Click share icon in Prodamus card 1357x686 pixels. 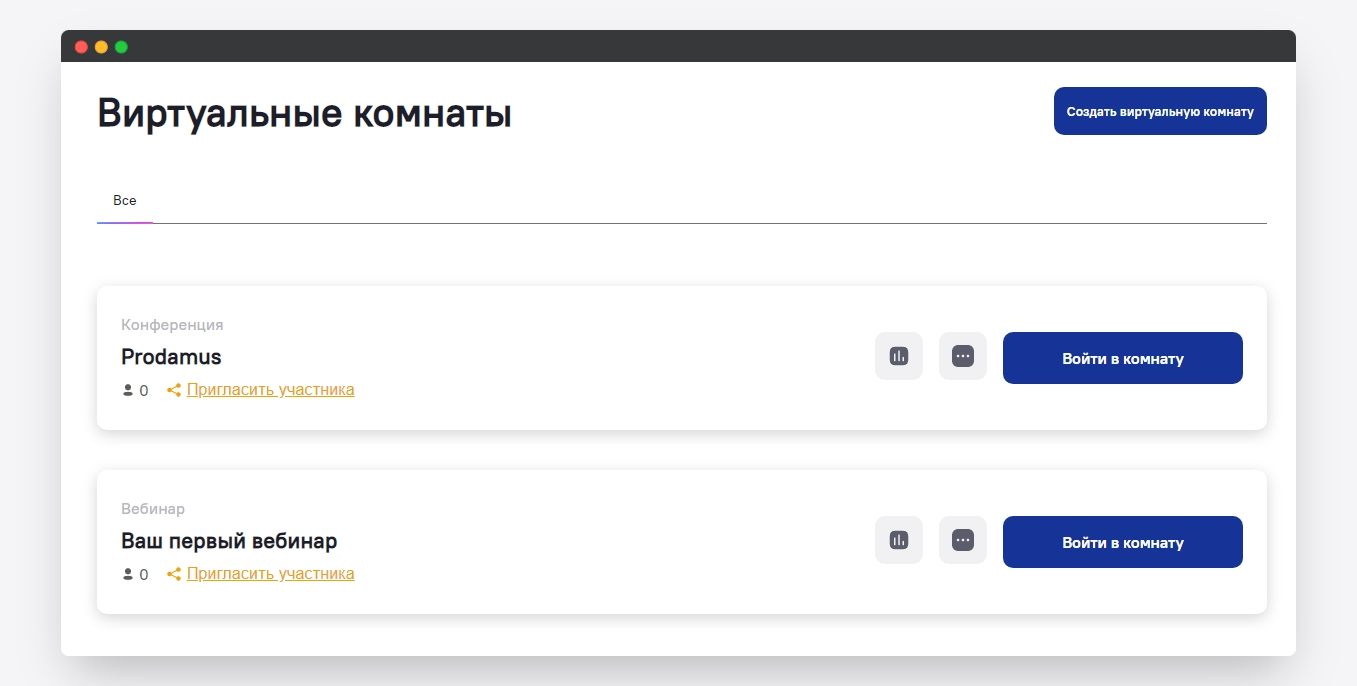click(174, 390)
